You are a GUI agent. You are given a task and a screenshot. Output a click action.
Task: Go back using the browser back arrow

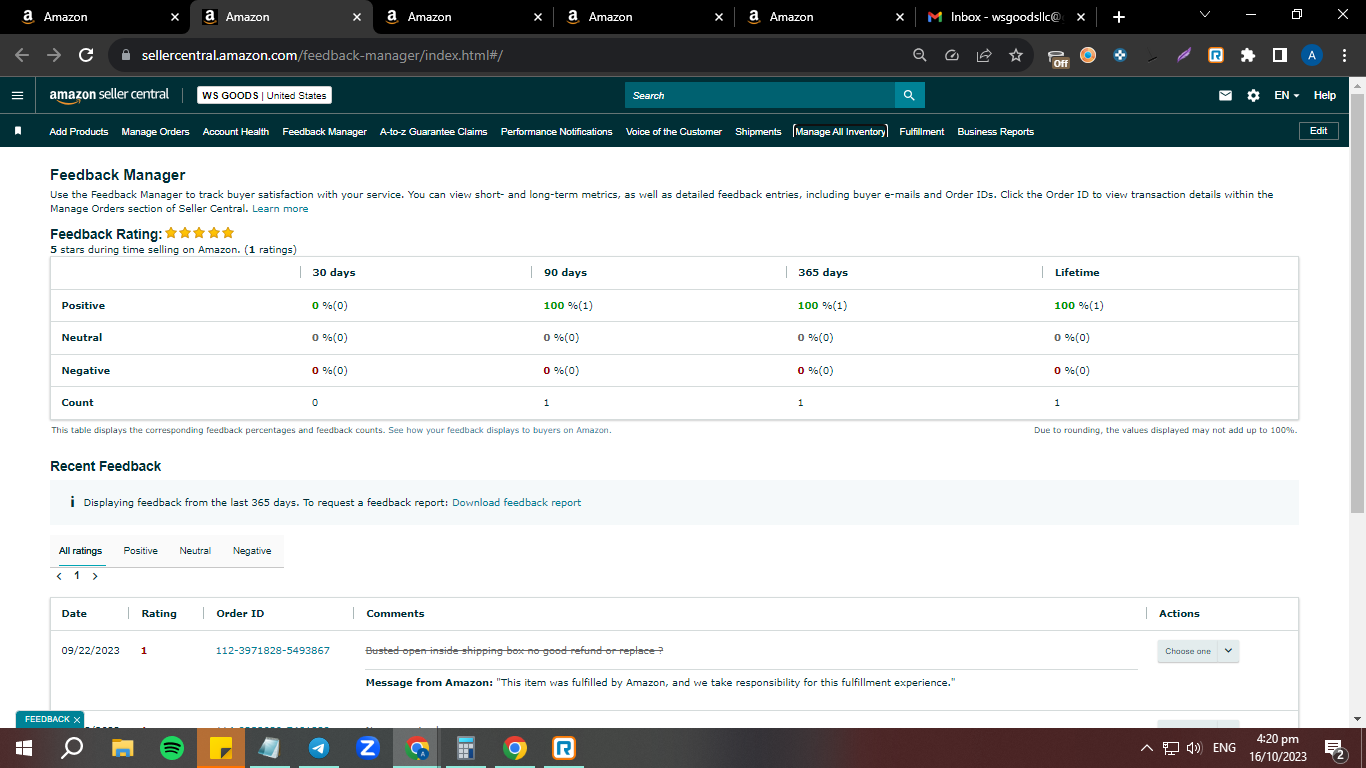(x=22, y=56)
